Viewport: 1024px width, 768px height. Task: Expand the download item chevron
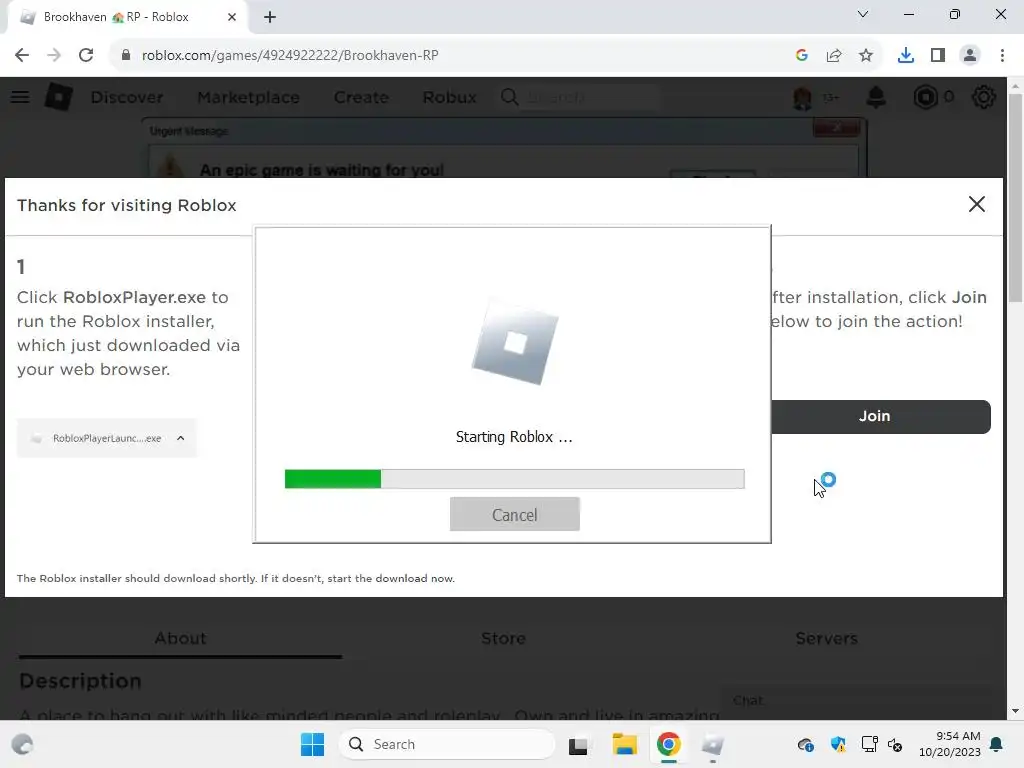(x=181, y=438)
